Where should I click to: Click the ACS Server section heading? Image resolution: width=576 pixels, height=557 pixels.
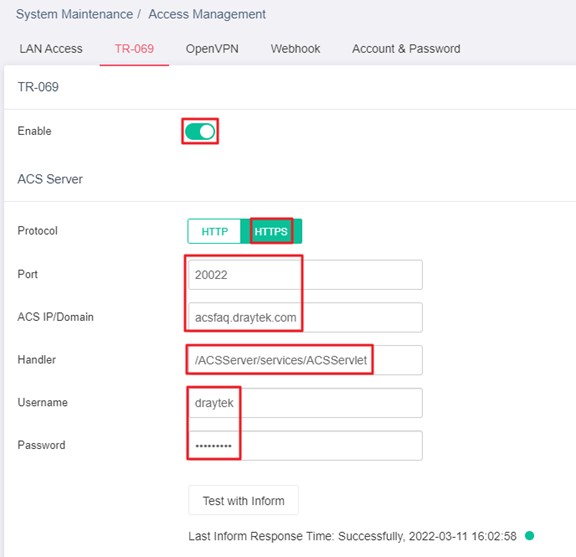pos(50,179)
